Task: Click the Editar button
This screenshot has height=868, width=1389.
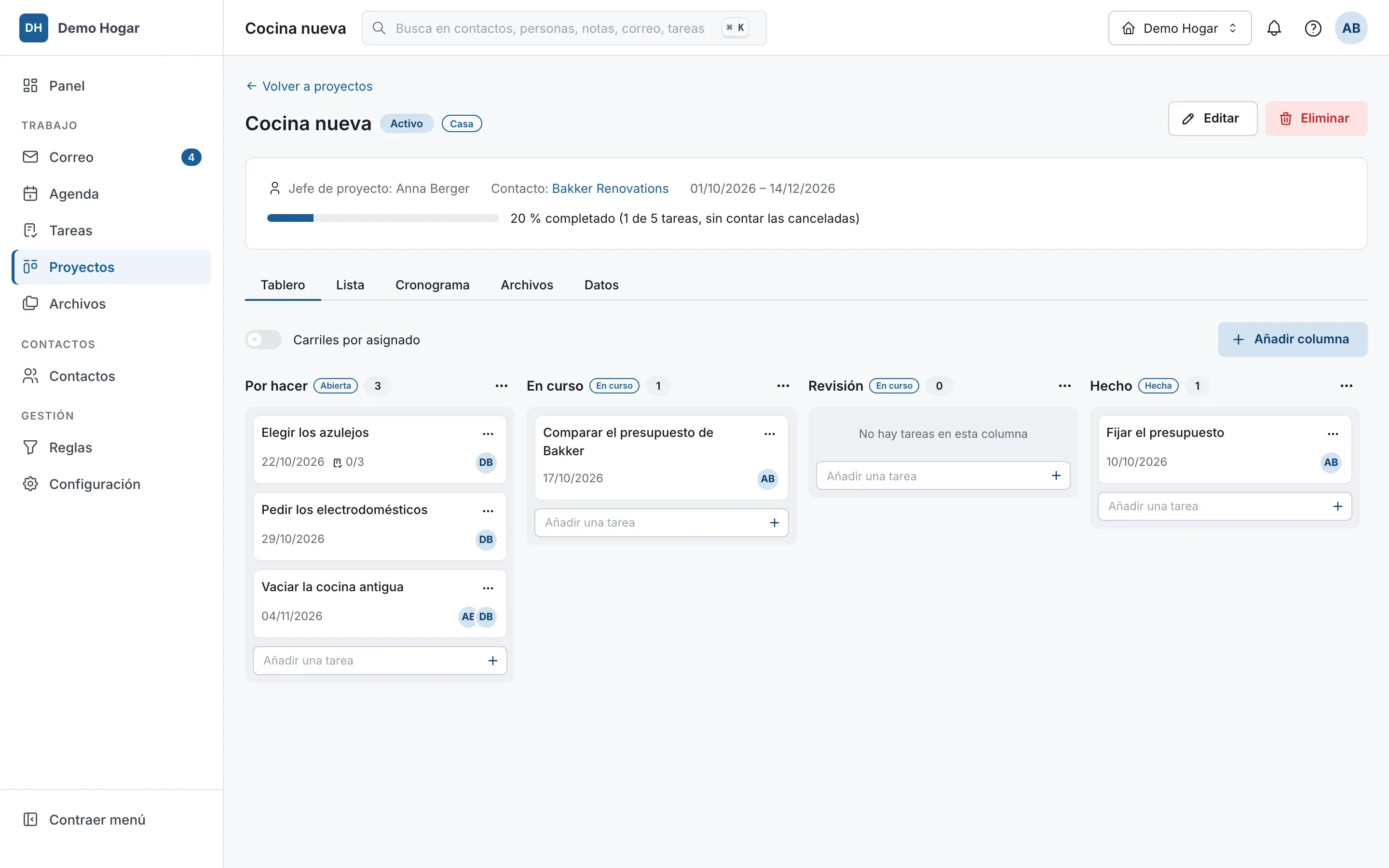Action: point(1212,118)
